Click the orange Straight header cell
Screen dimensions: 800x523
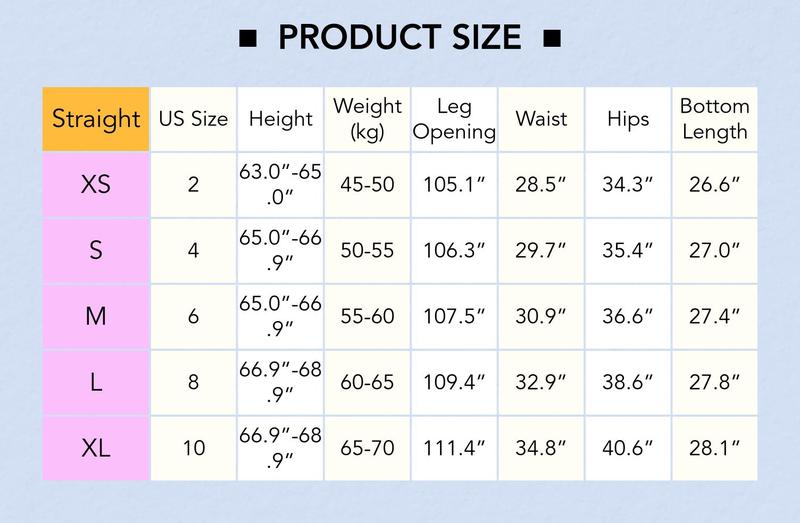[96, 119]
